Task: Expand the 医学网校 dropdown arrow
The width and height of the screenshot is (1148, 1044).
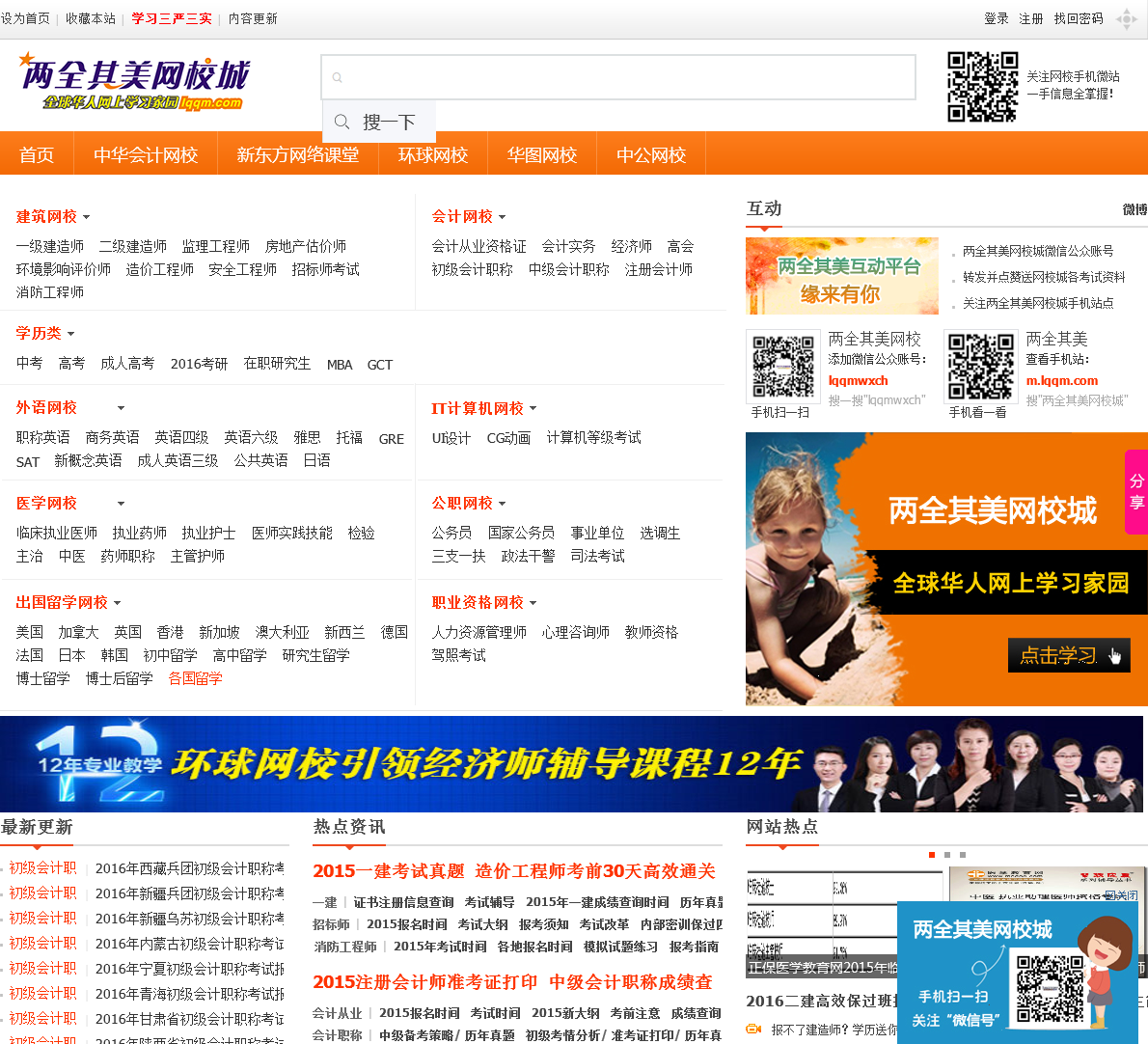Action: (x=121, y=504)
